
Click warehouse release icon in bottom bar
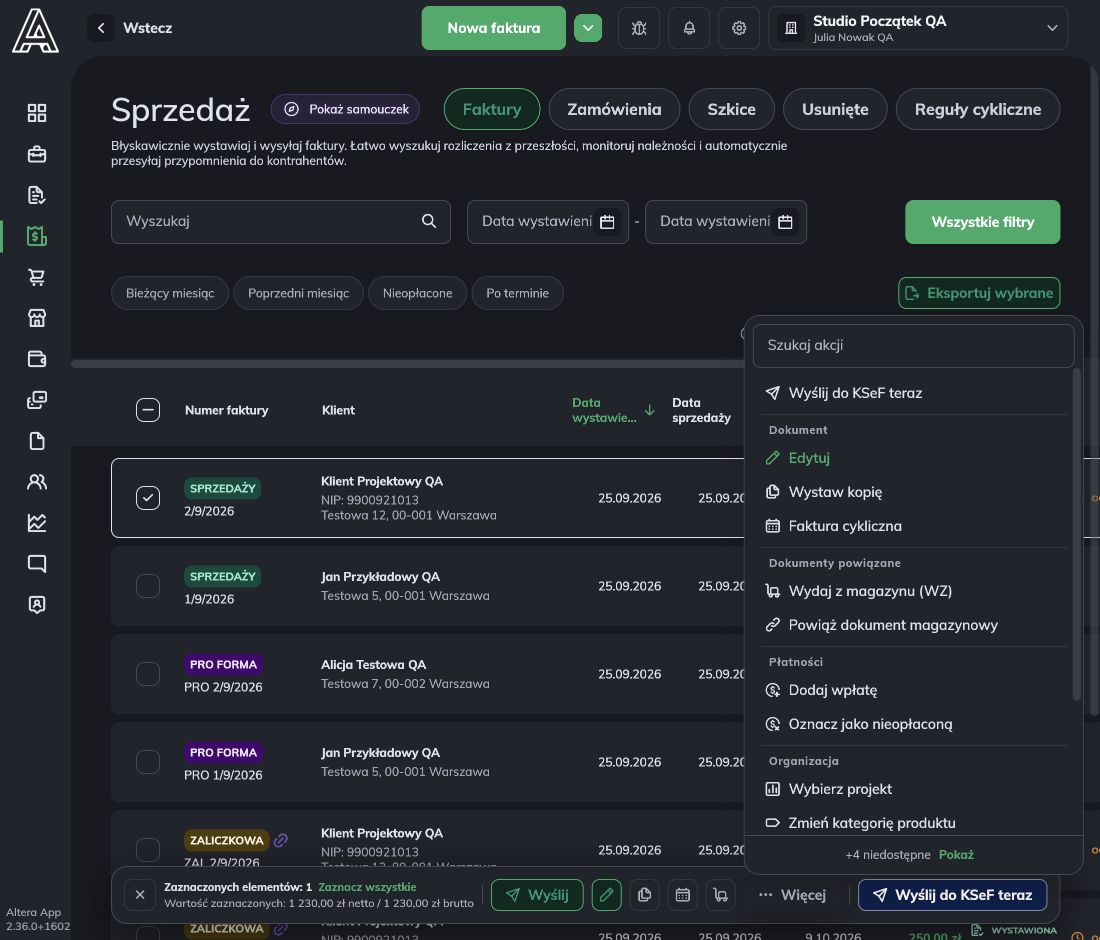pos(720,894)
